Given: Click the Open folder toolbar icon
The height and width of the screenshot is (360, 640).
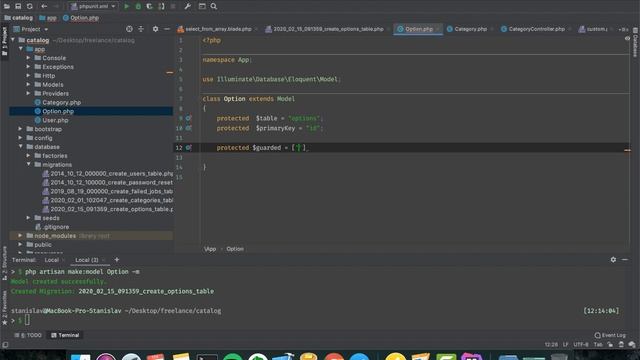Looking at the screenshot, I should click(7, 6).
